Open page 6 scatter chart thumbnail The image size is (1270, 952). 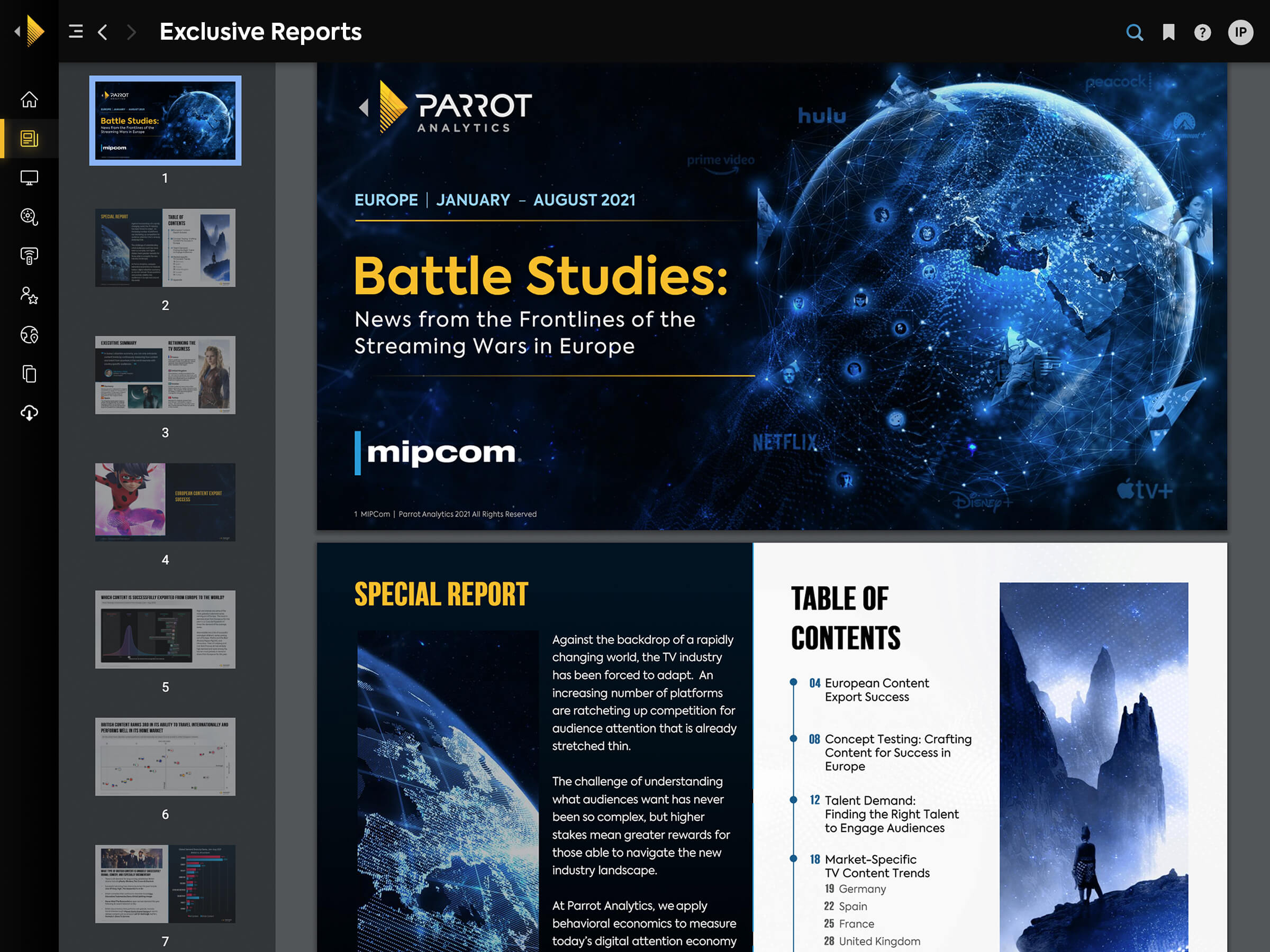coord(165,756)
